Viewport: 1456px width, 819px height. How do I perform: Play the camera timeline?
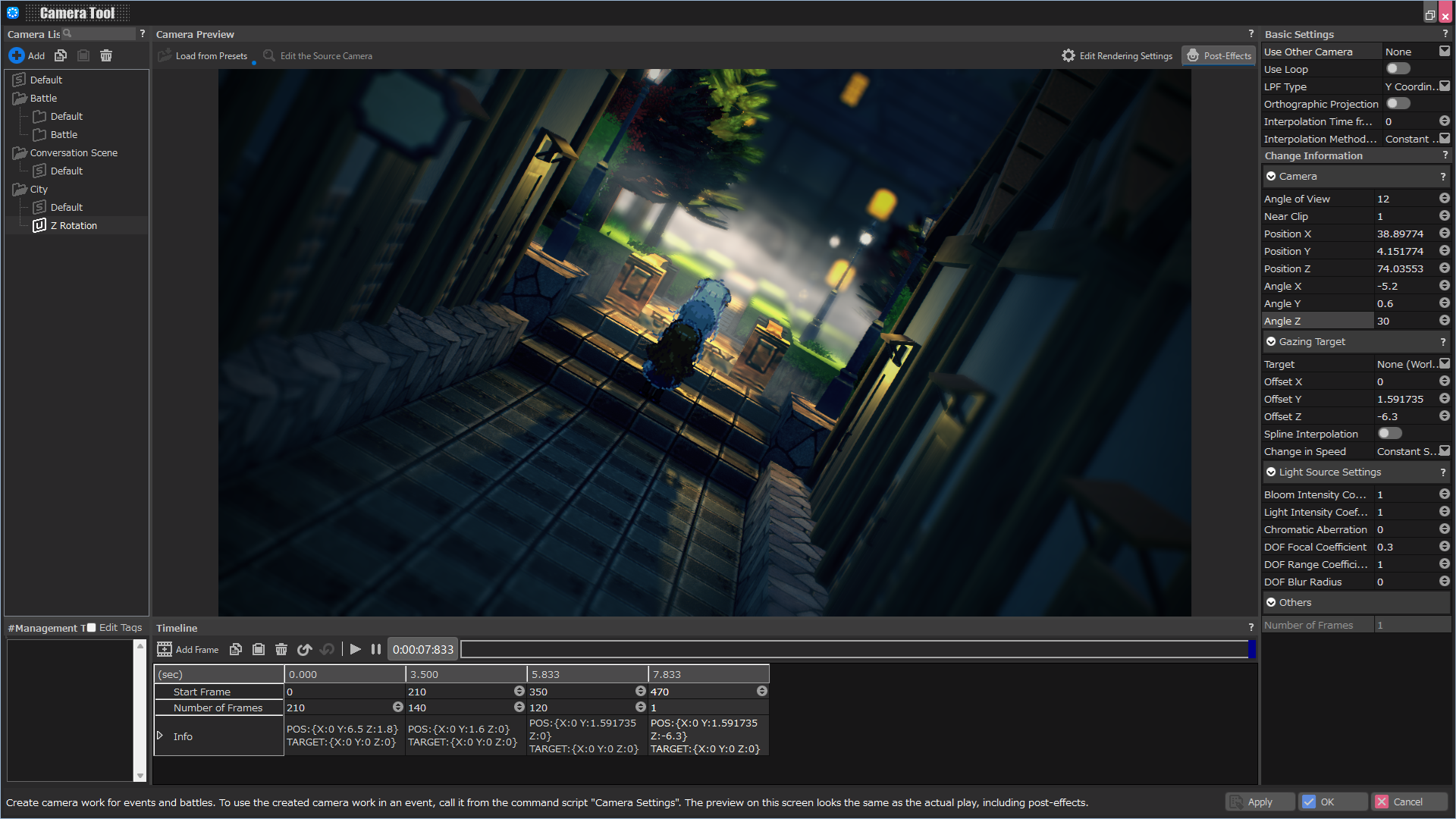tap(355, 649)
